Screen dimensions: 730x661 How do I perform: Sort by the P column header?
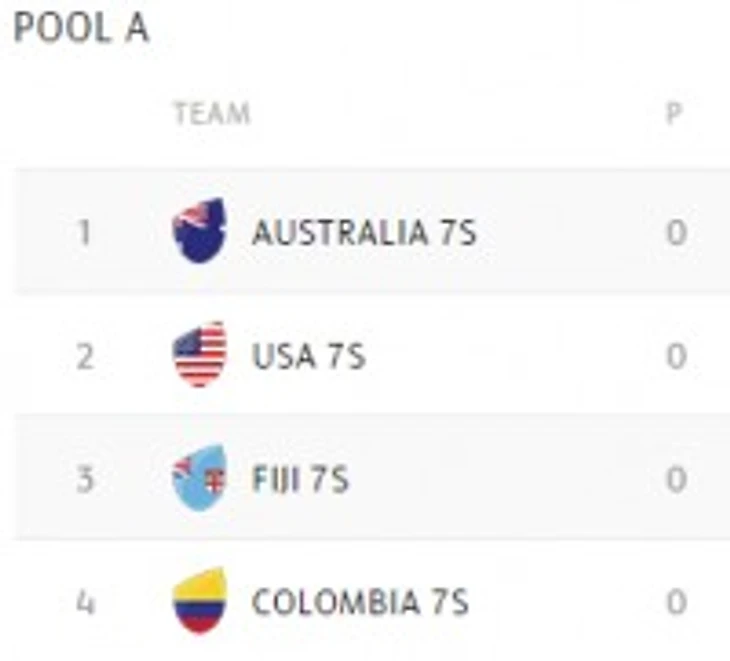(675, 113)
